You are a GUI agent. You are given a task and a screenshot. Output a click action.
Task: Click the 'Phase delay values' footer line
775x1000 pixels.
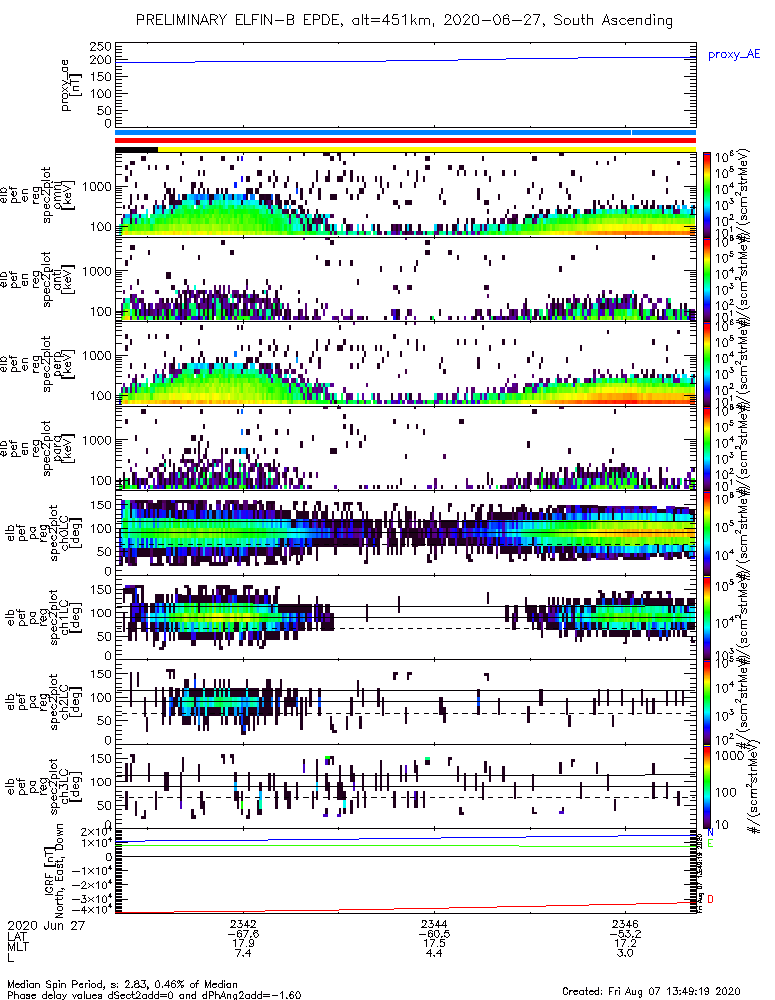(154, 995)
